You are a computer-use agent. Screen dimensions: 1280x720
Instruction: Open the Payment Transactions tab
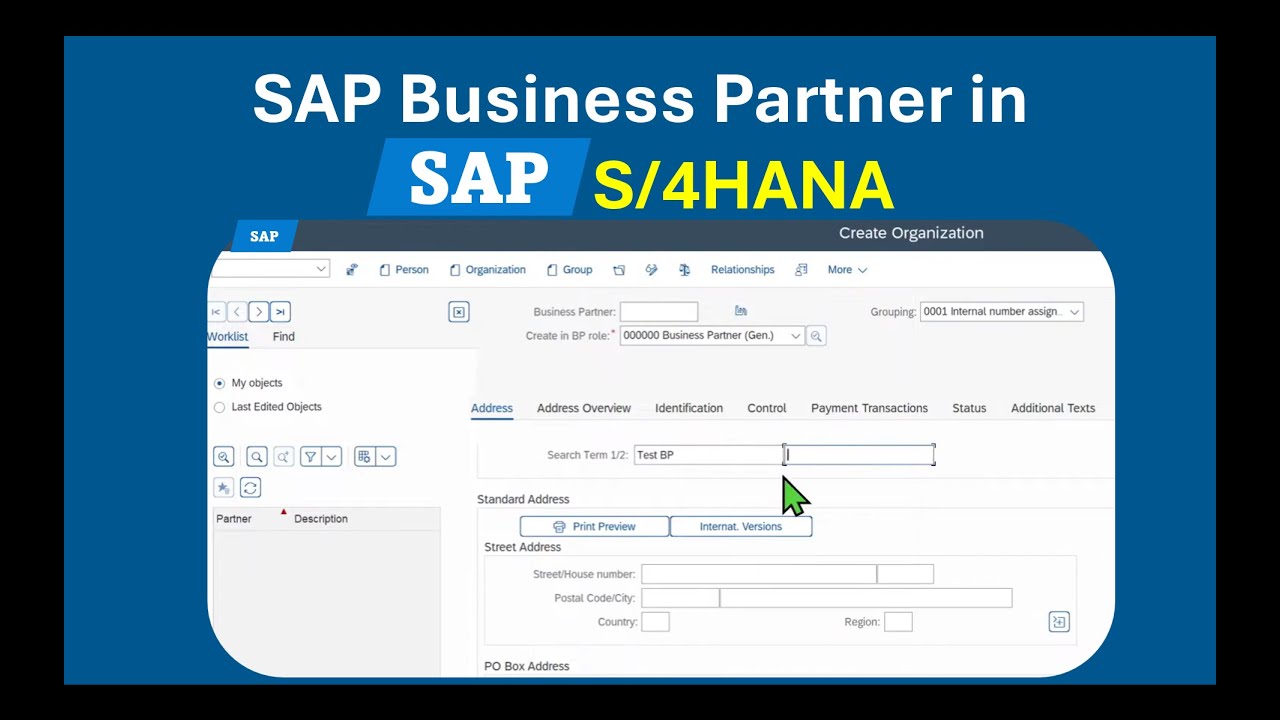click(x=869, y=408)
